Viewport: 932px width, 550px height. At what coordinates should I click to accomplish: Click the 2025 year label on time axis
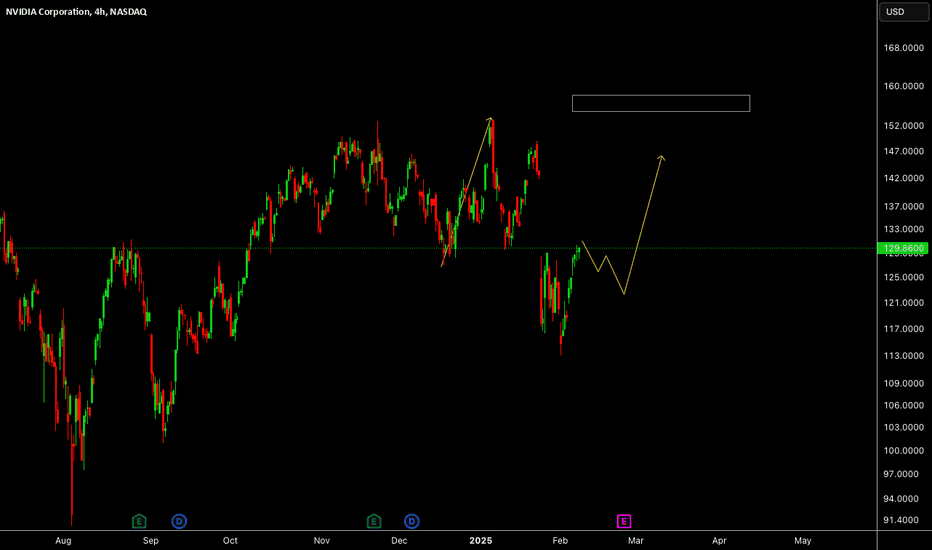coord(481,540)
